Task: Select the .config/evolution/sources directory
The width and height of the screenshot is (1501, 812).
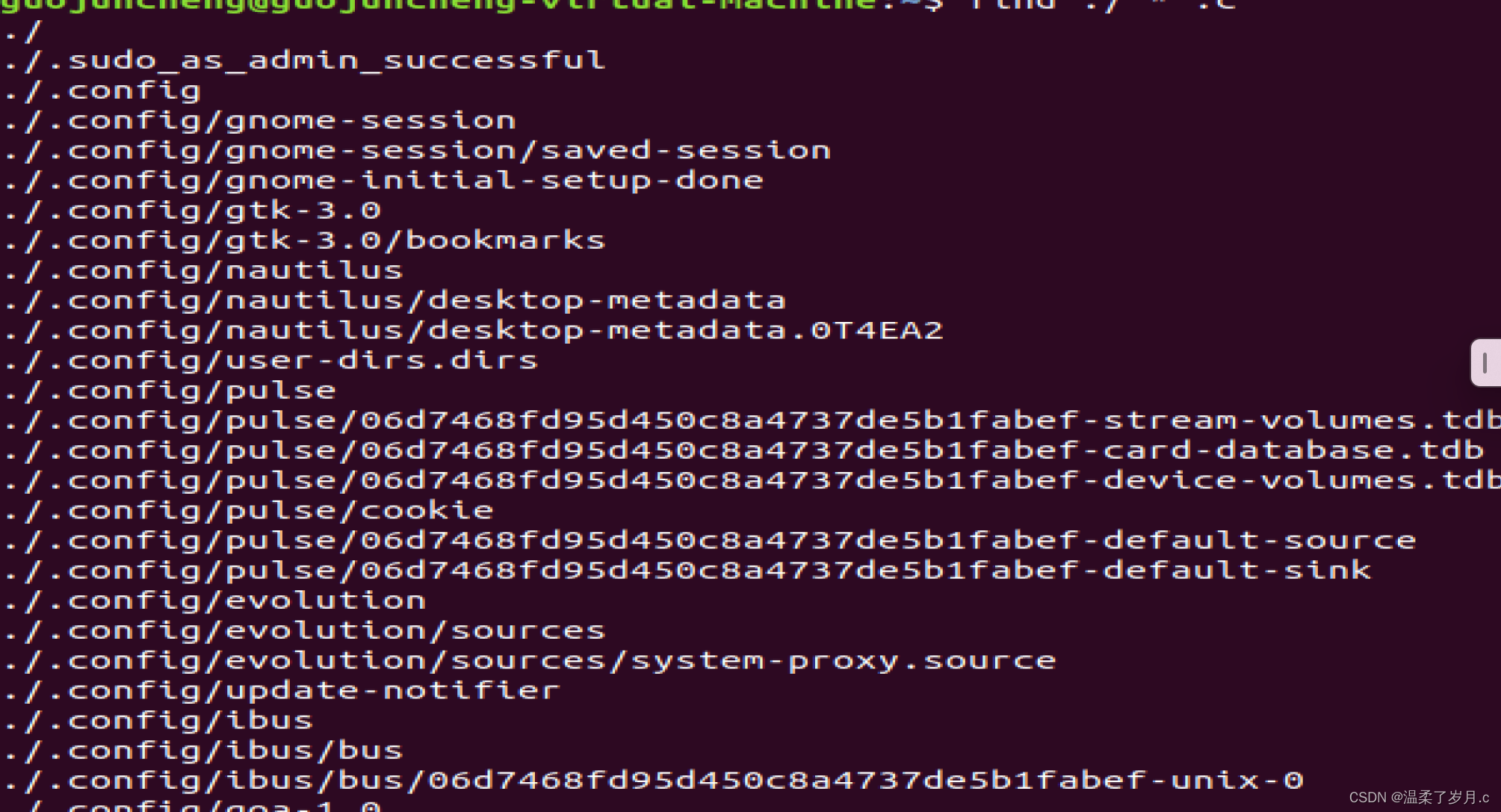Action: click(x=305, y=629)
